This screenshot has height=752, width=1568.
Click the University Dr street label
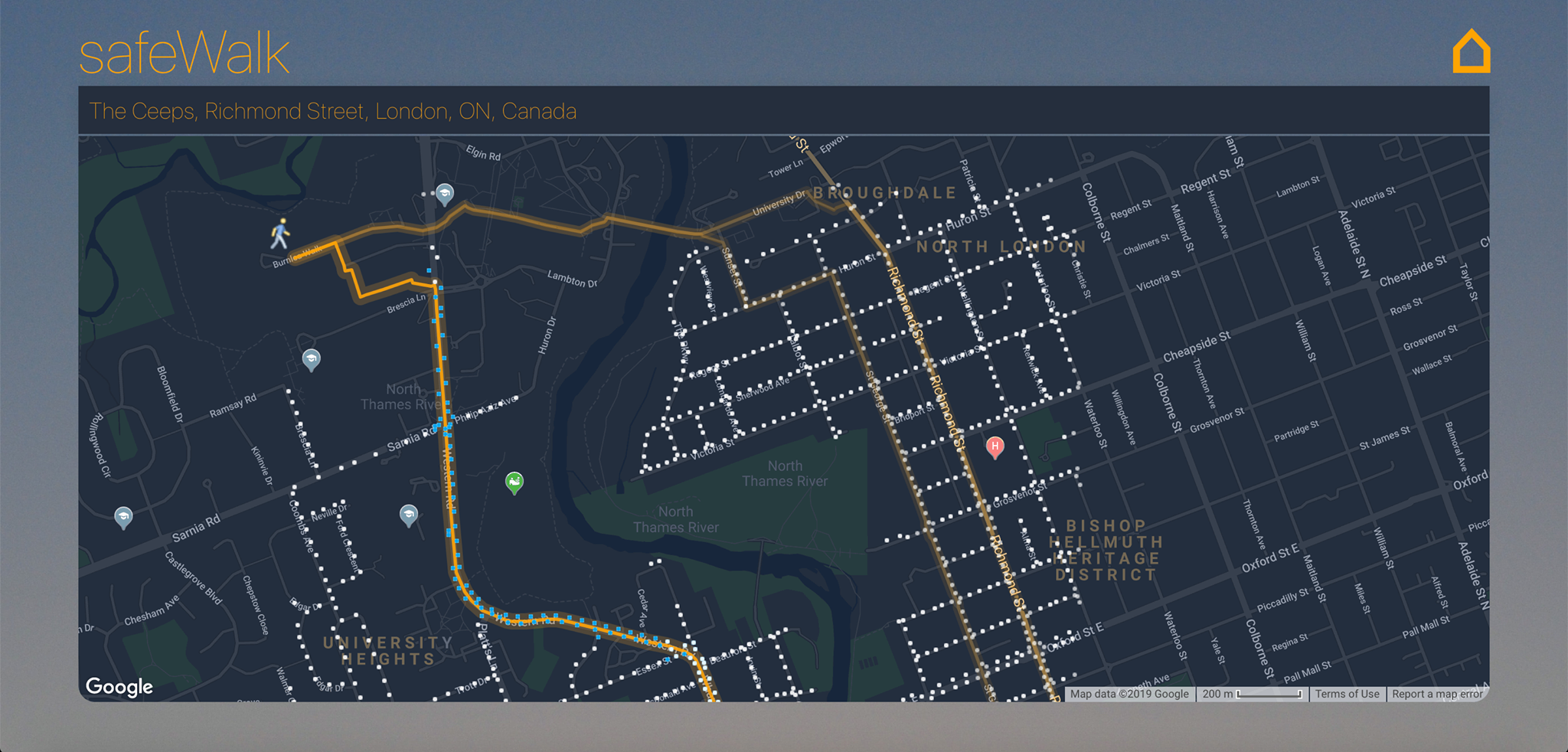[780, 203]
